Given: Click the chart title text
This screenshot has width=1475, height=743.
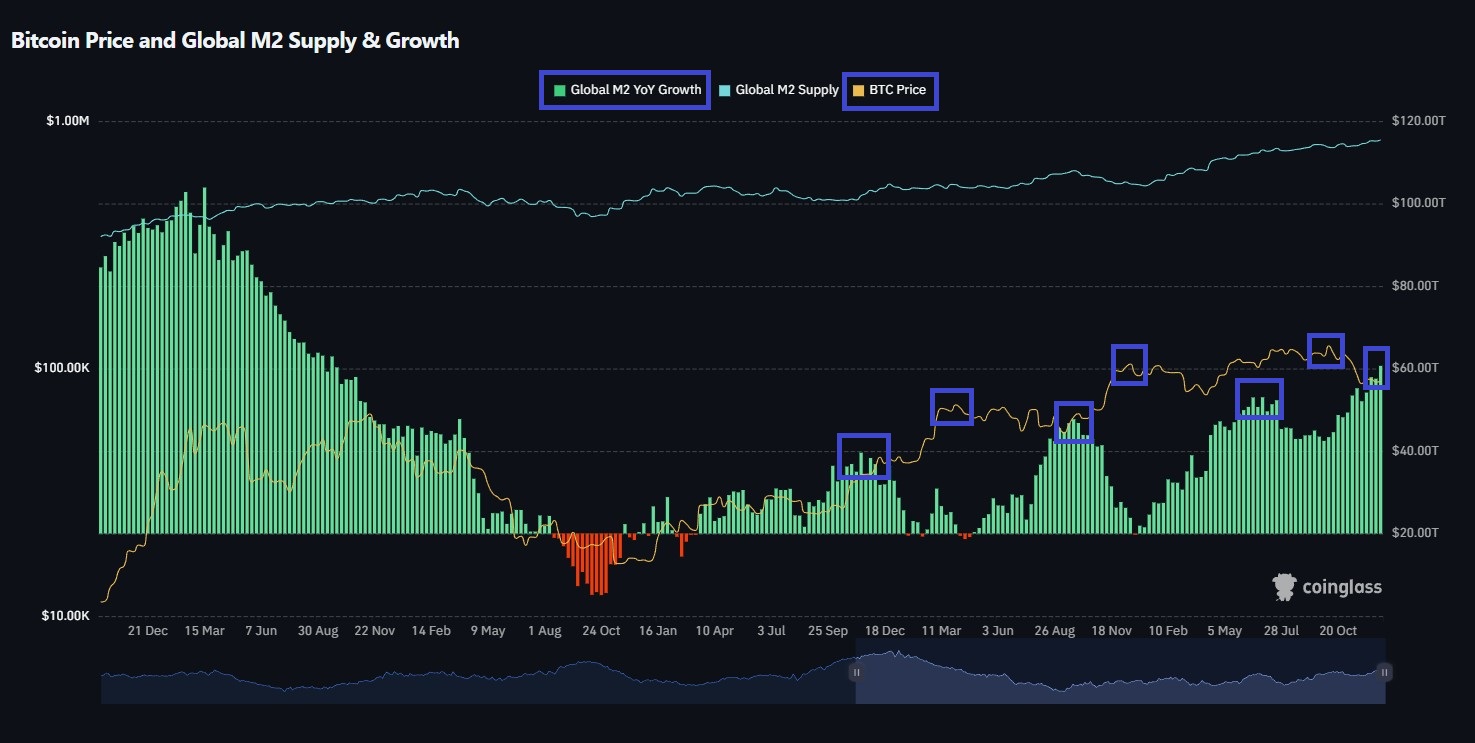Looking at the screenshot, I should pos(235,41).
